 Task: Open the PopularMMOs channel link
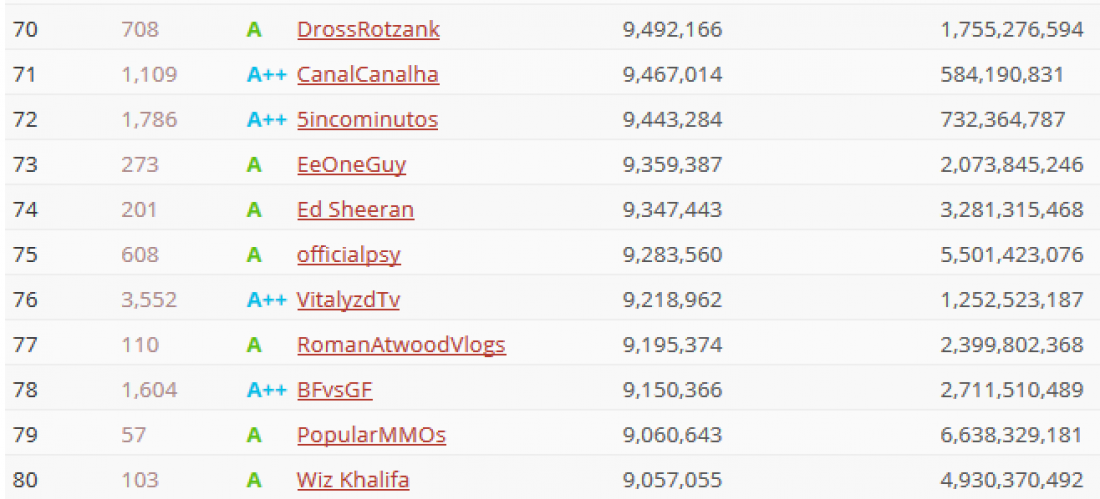(x=371, y=435)
